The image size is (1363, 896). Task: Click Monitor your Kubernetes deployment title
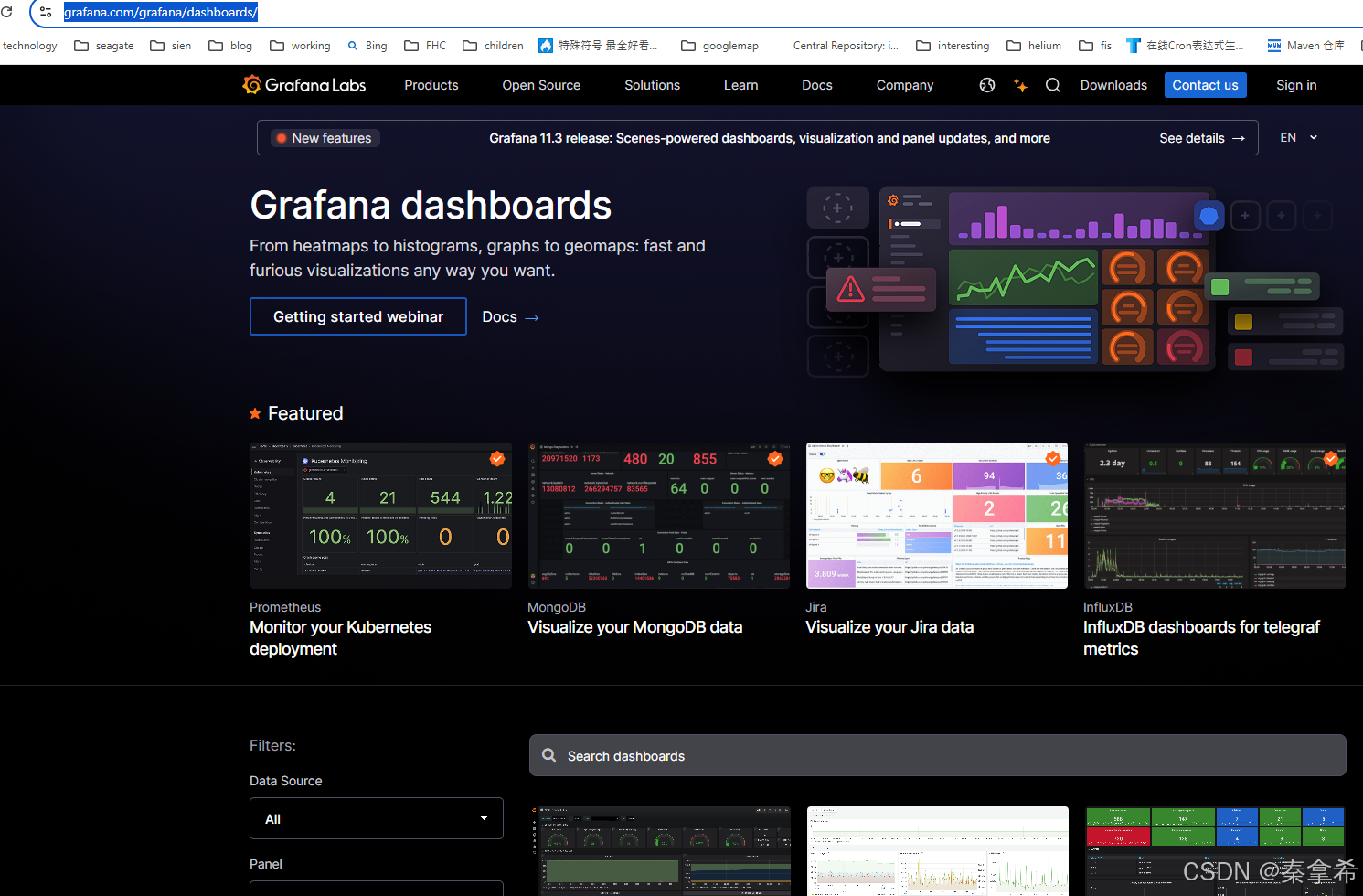pos(340,638)
